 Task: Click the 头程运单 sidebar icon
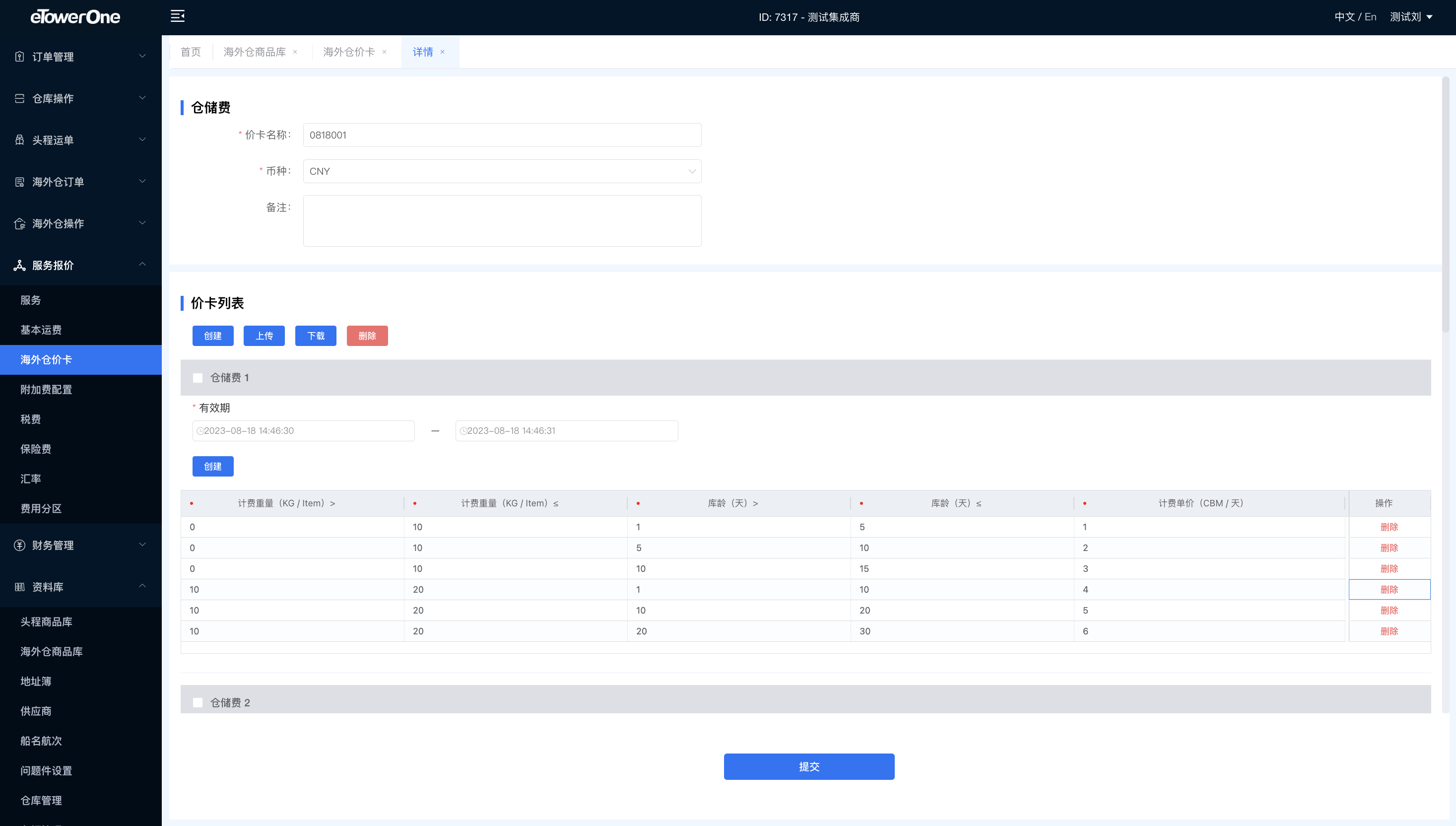tap(19, 139)
